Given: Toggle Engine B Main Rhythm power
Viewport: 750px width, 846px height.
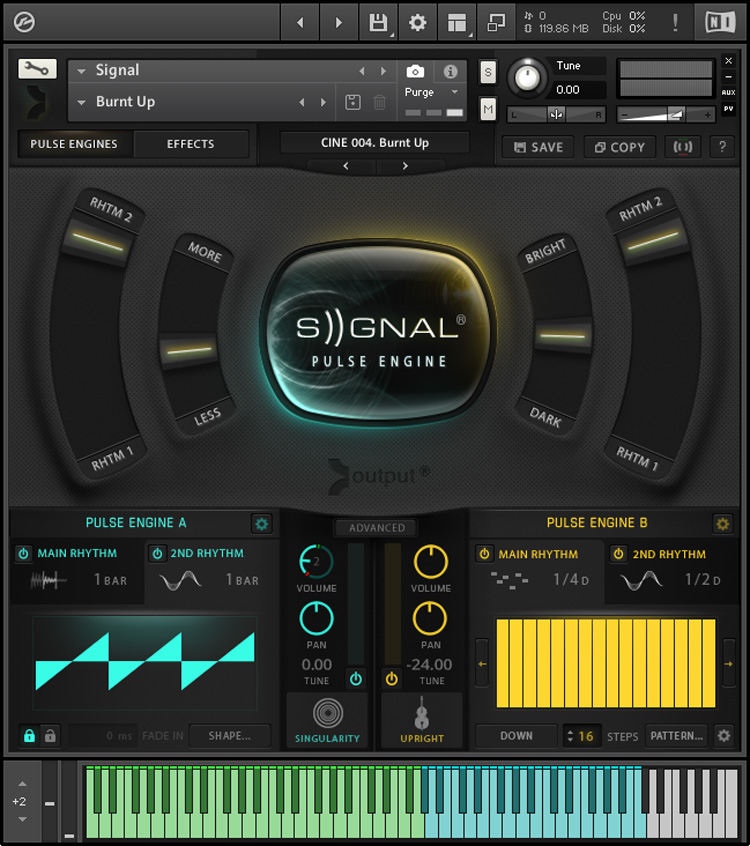Looking at the screenshot, I should pyautogui.click(x=484, y=554).
